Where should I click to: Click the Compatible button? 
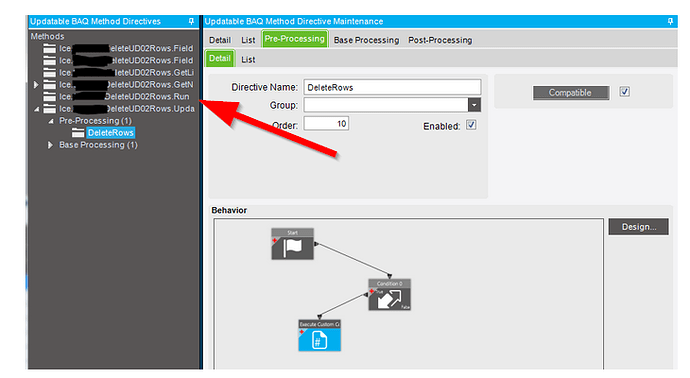571,92
